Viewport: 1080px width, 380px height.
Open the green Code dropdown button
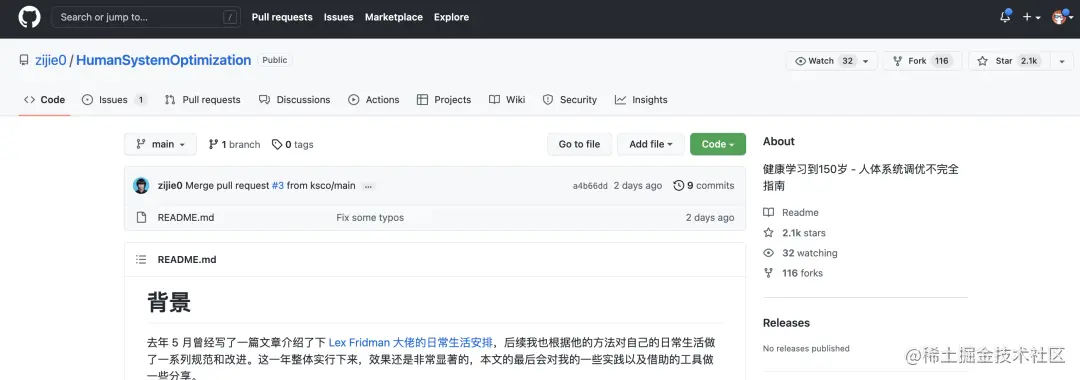718,144
